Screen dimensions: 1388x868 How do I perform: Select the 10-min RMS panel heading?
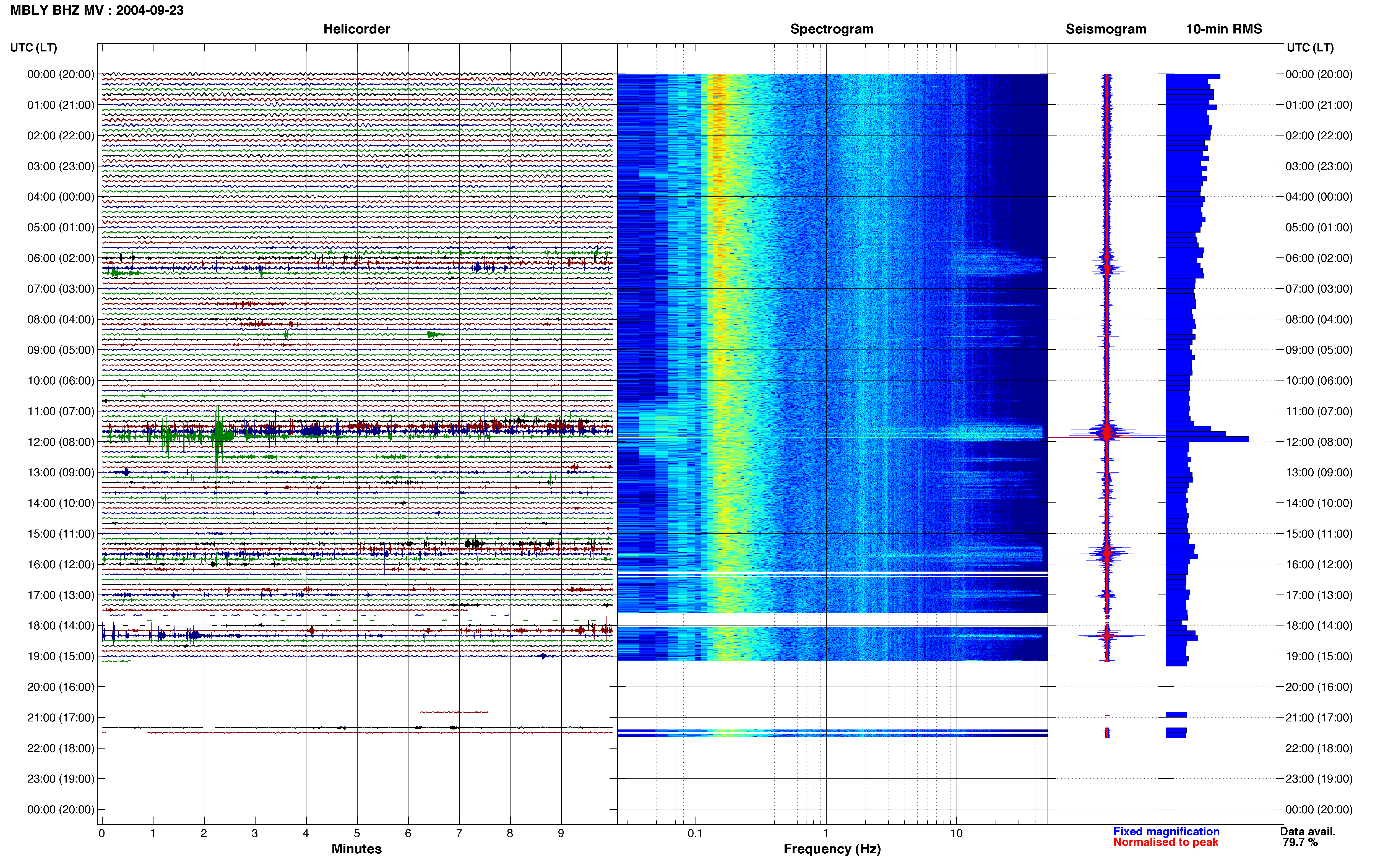pos(1224,29)
